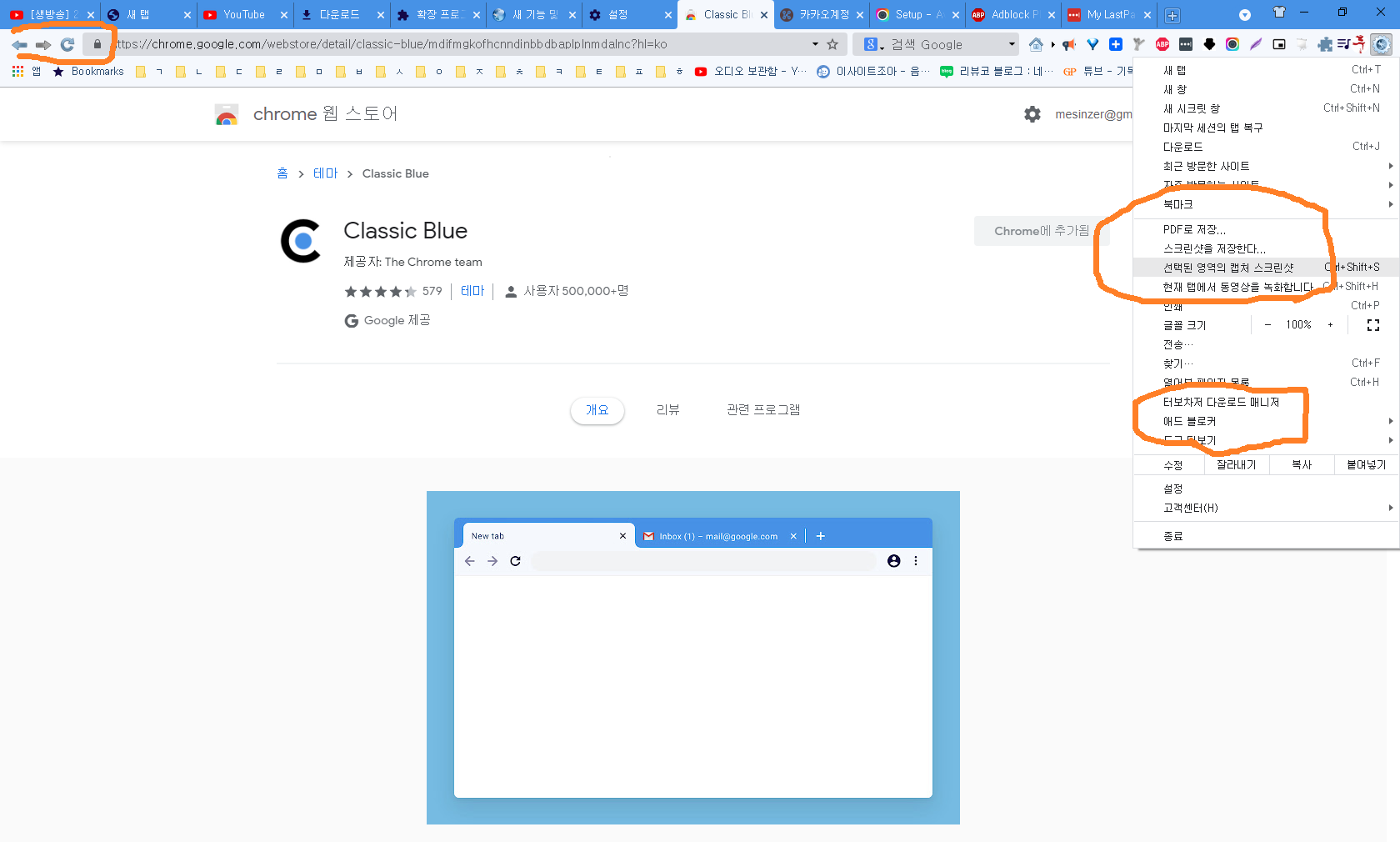This screenshot has width=1400, height=842.
Task: Select 선택된 영역의 캡처 스크린샷
Action: 1267,268
